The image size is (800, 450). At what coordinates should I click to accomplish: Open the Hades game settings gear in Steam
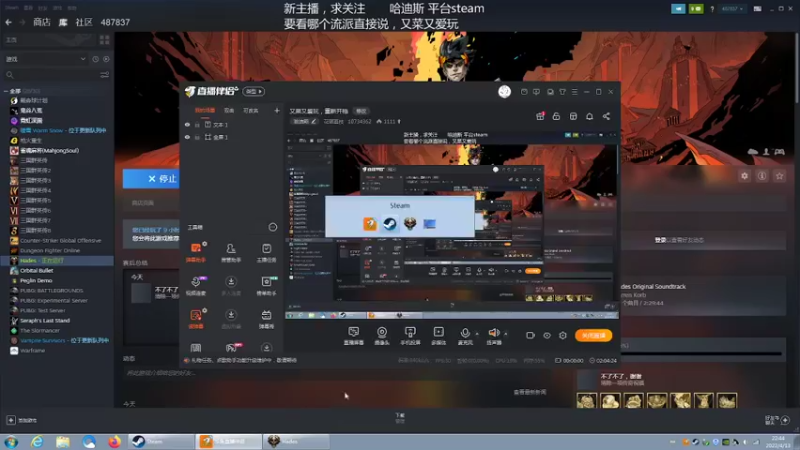[x=744, y=176]
